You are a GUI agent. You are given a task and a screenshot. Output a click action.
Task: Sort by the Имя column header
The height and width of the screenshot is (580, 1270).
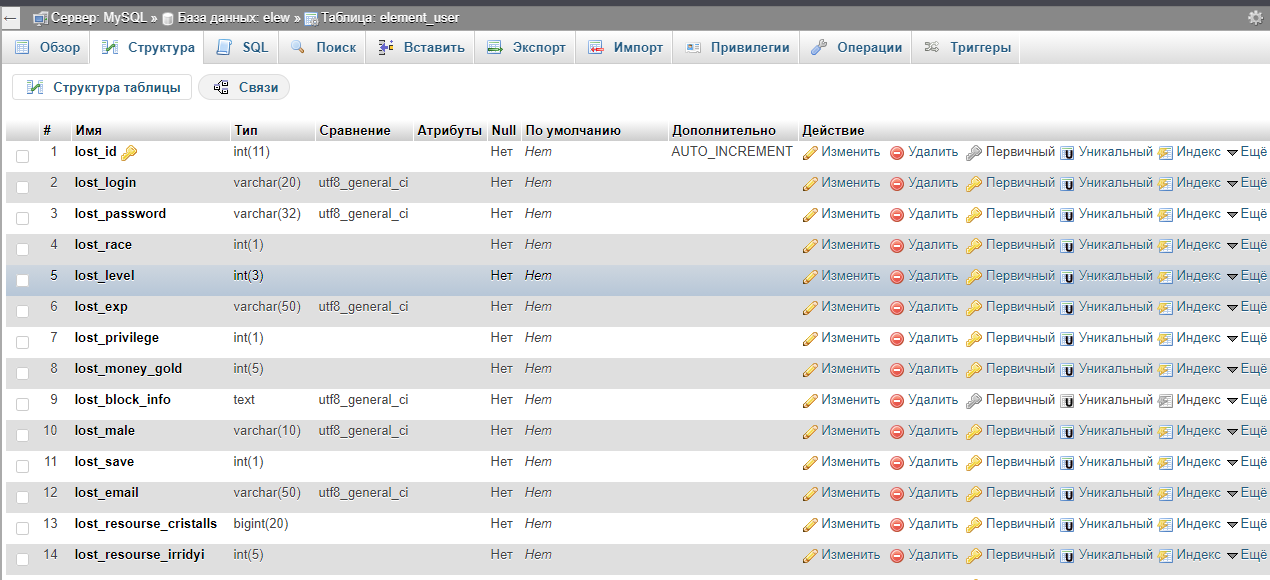pos(88,131)
